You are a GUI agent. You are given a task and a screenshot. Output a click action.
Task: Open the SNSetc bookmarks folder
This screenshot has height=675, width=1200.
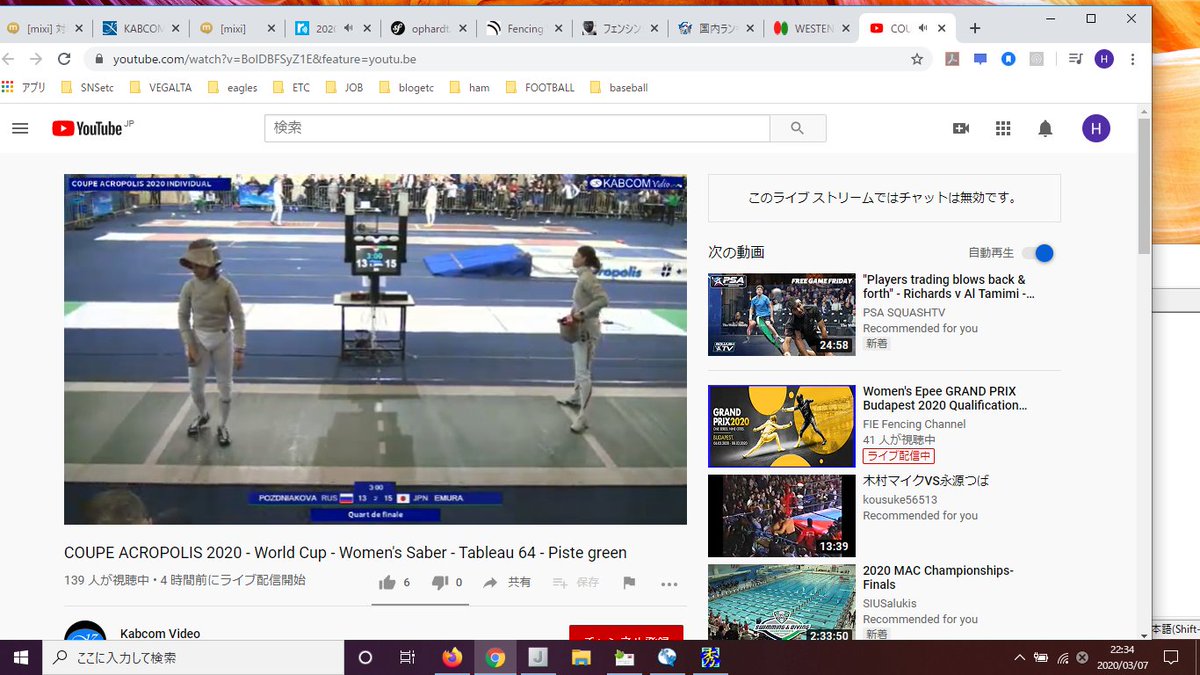pyautogui.click(x=87, y=88)
